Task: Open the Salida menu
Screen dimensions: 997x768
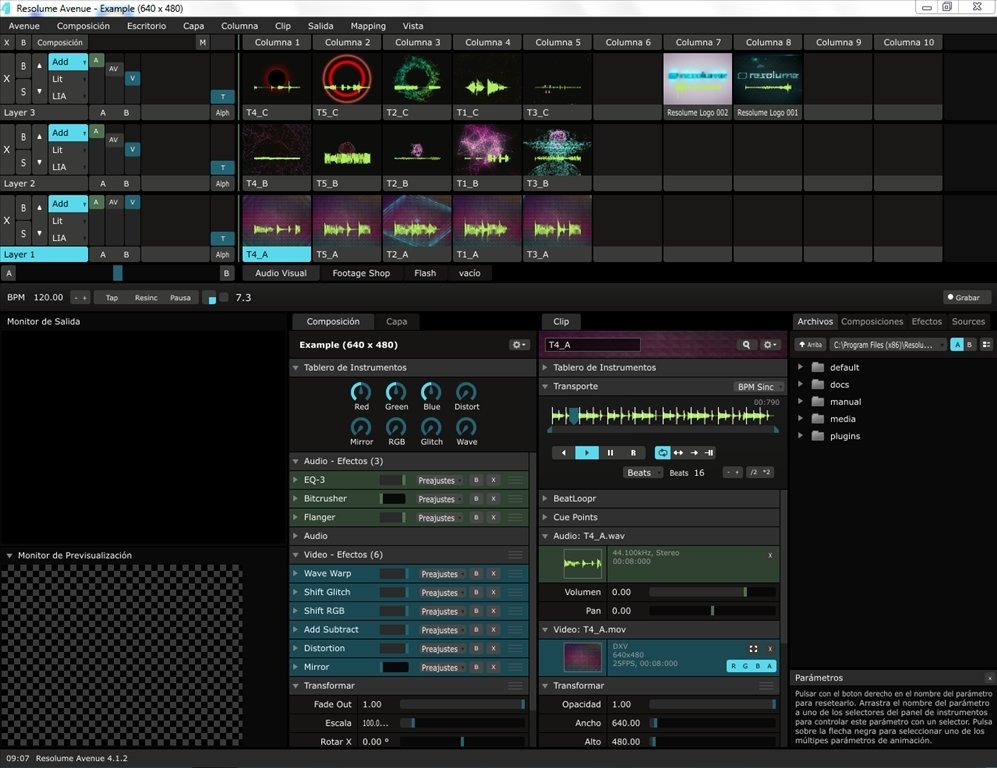Action: click(320, 26)
